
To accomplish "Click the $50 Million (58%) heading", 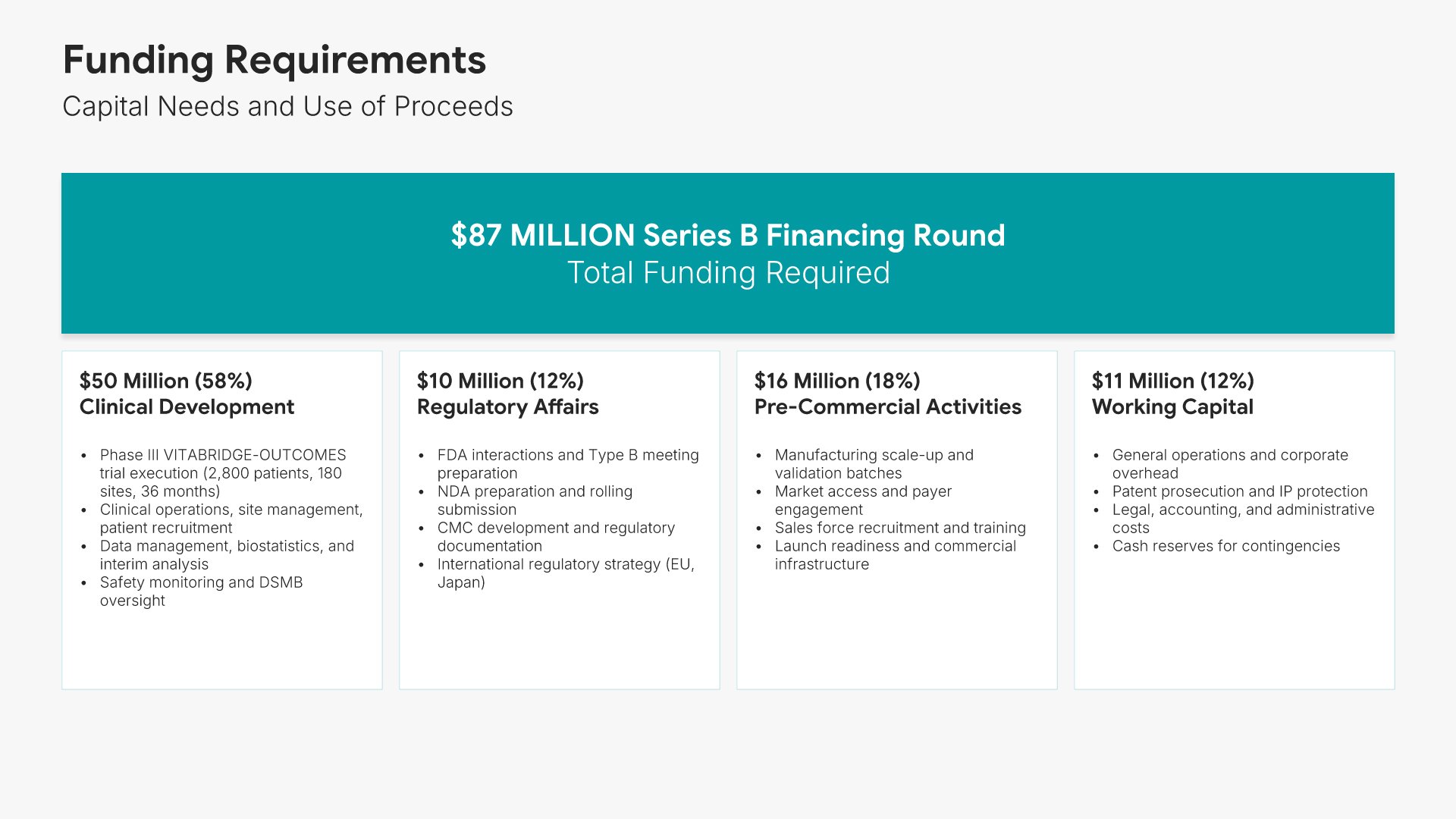I will point(165,381).
